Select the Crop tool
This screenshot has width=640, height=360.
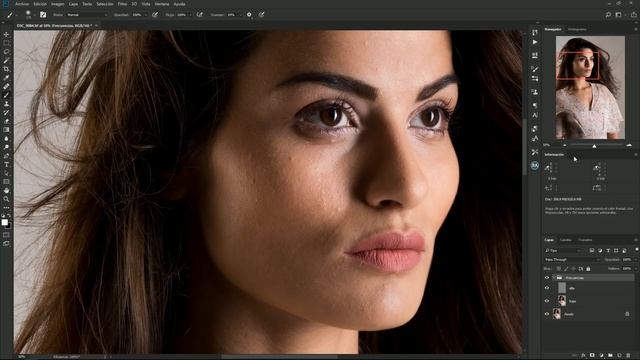[6, 69]
